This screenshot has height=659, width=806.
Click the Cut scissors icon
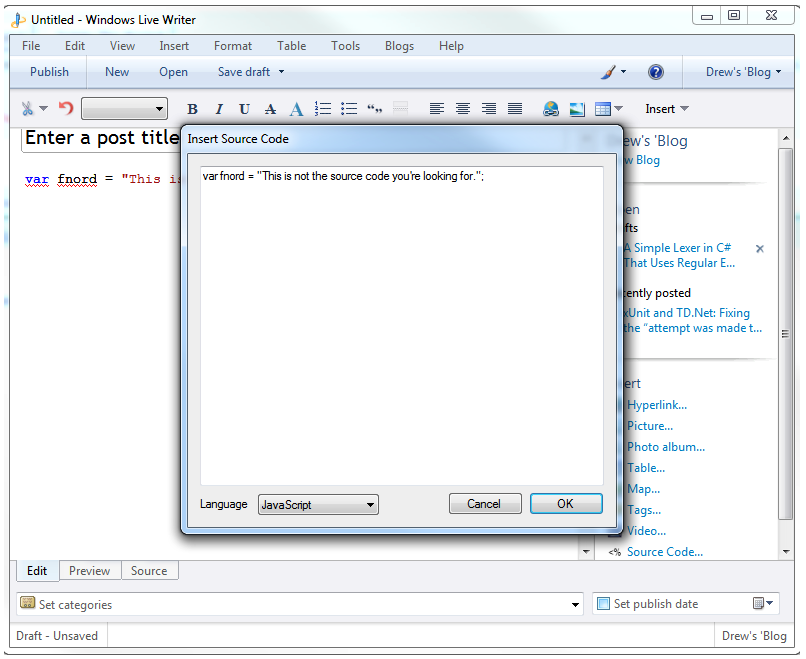(27, 108)
